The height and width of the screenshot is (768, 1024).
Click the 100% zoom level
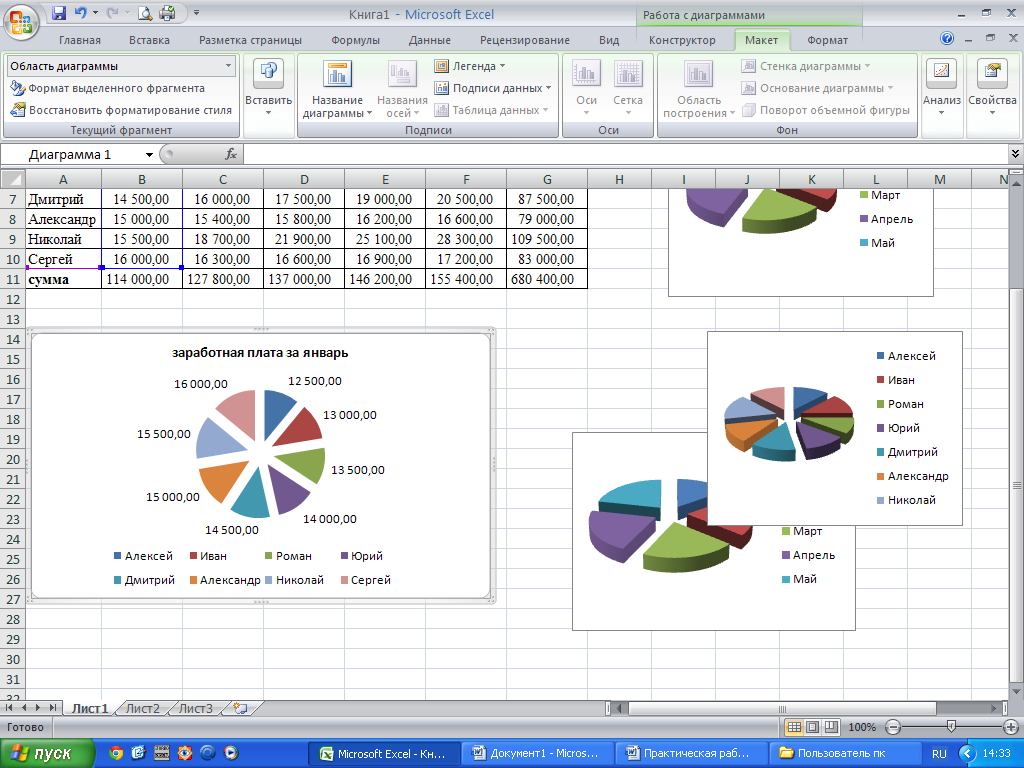(862, 728)
